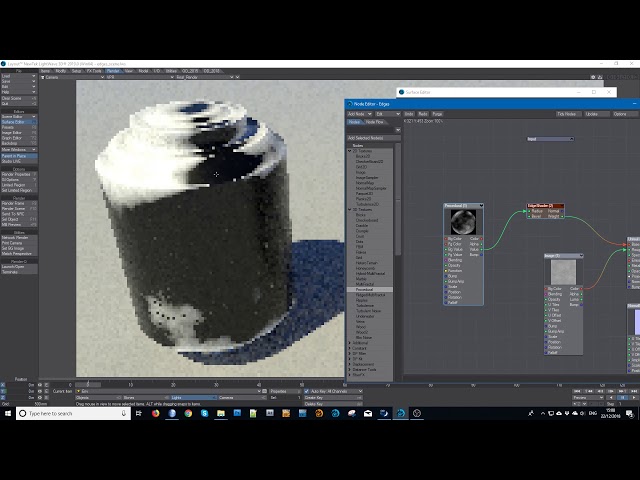Select the Edge Shader node title bar
The height and width of the screenshot is (480, 640).
(x=545, y=206)
